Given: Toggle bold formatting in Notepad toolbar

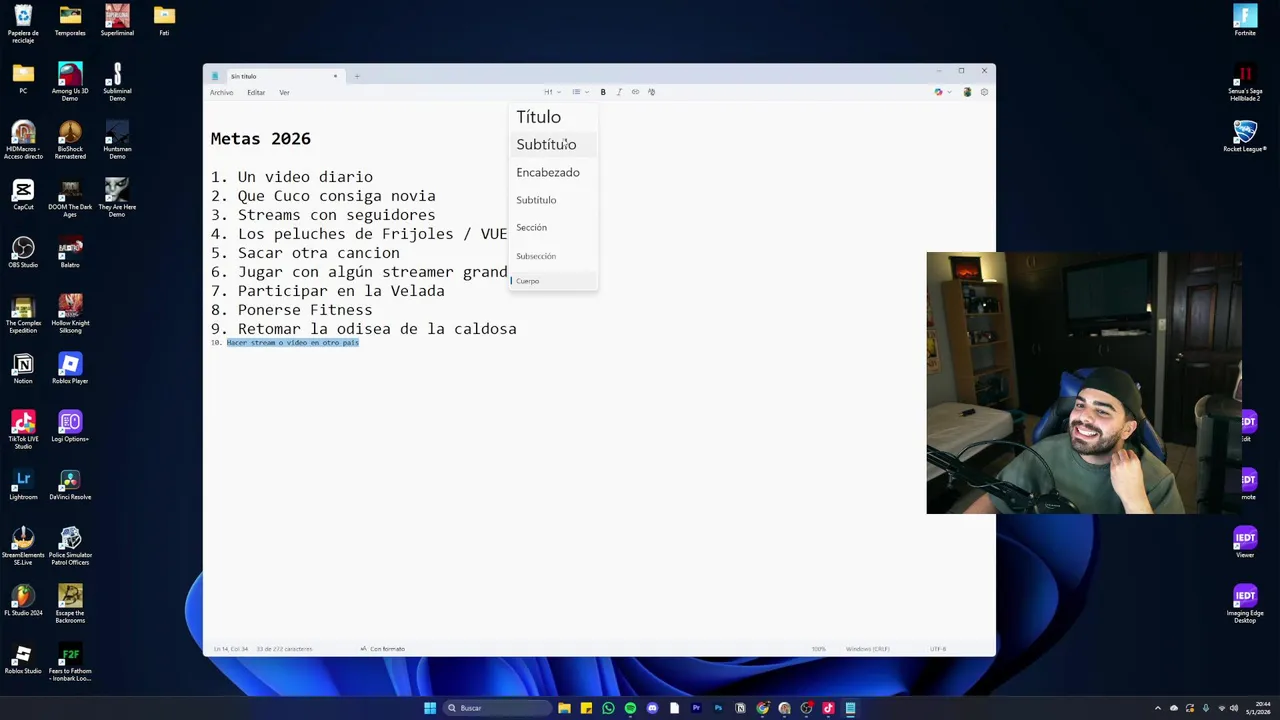Looking at the screenshot, I should pos(603,92).
